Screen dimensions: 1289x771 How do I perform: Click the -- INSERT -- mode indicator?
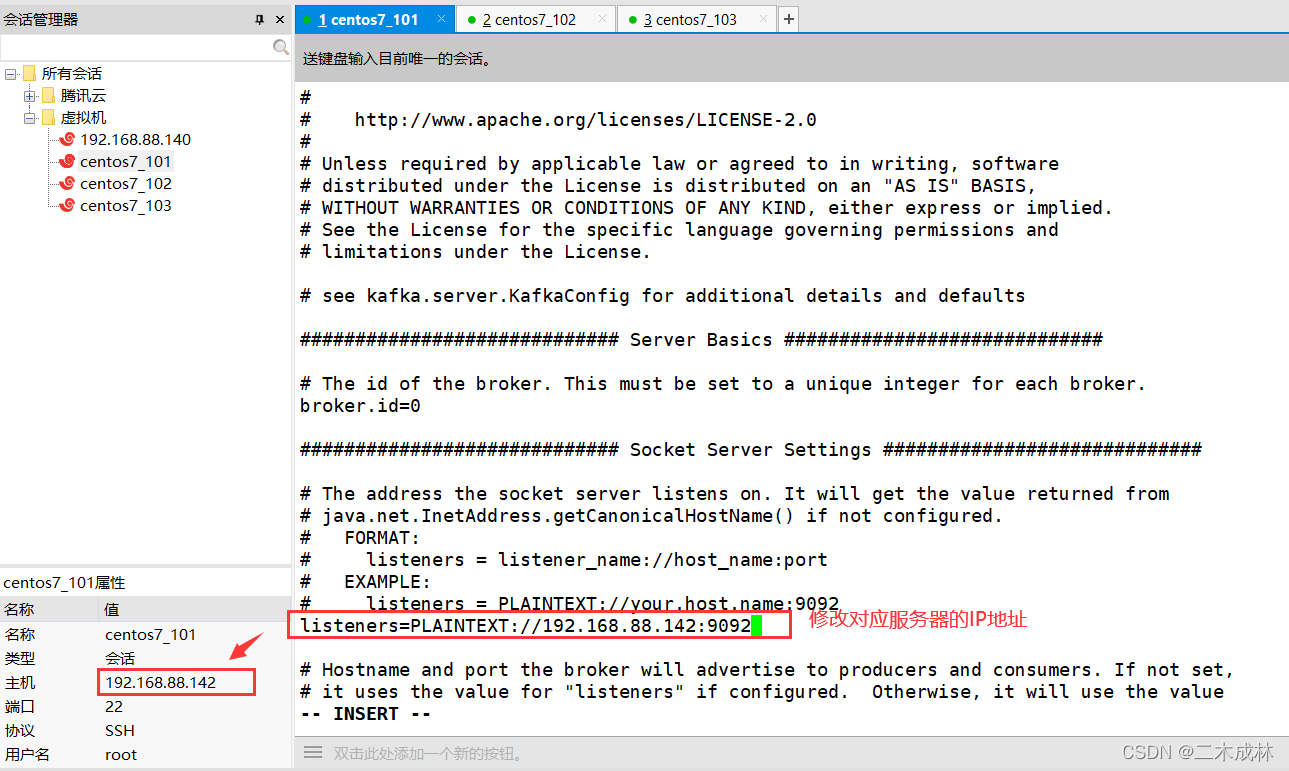coord(365,714)
